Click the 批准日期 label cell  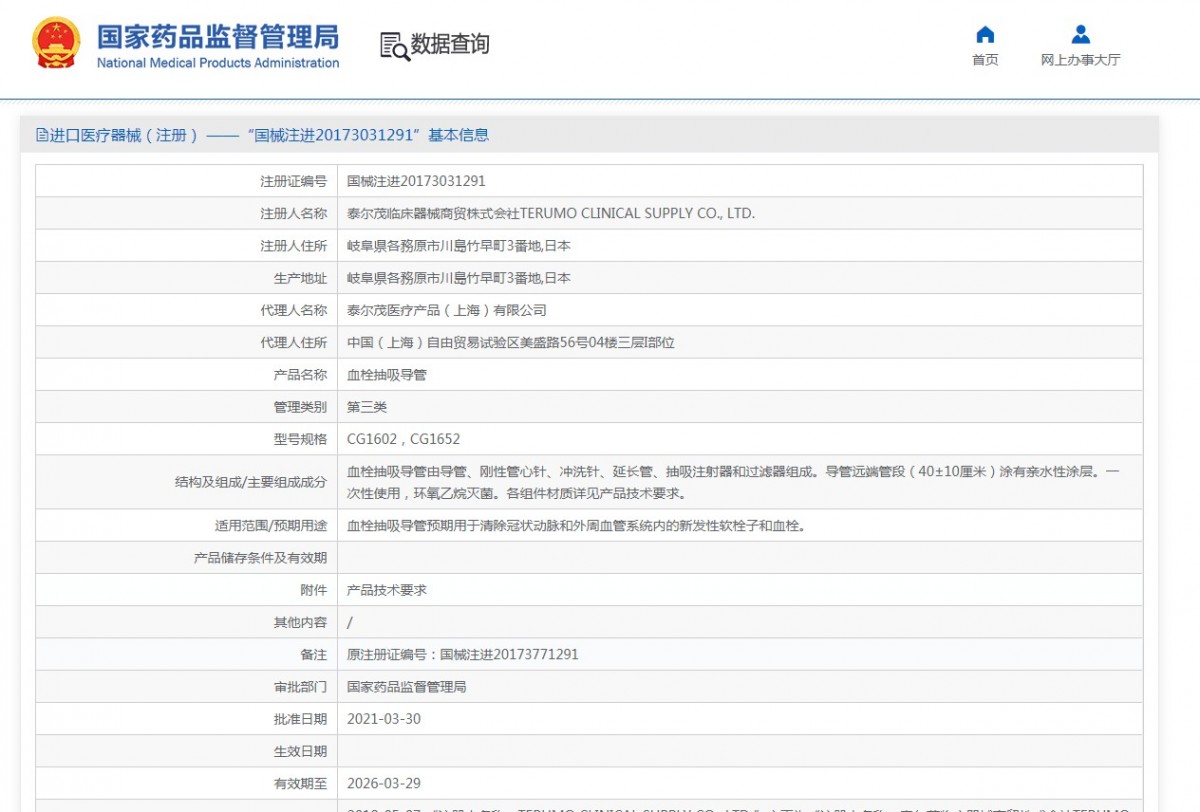187,719
